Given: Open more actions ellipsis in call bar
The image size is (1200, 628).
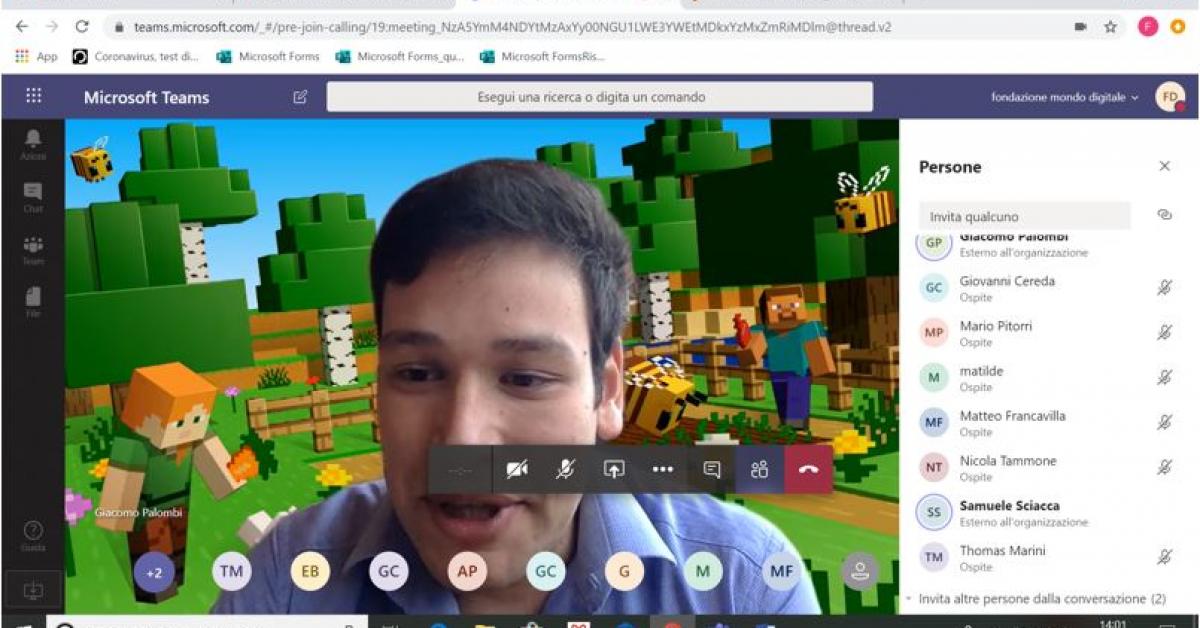Looking at the screenshot, I should 662,470.
